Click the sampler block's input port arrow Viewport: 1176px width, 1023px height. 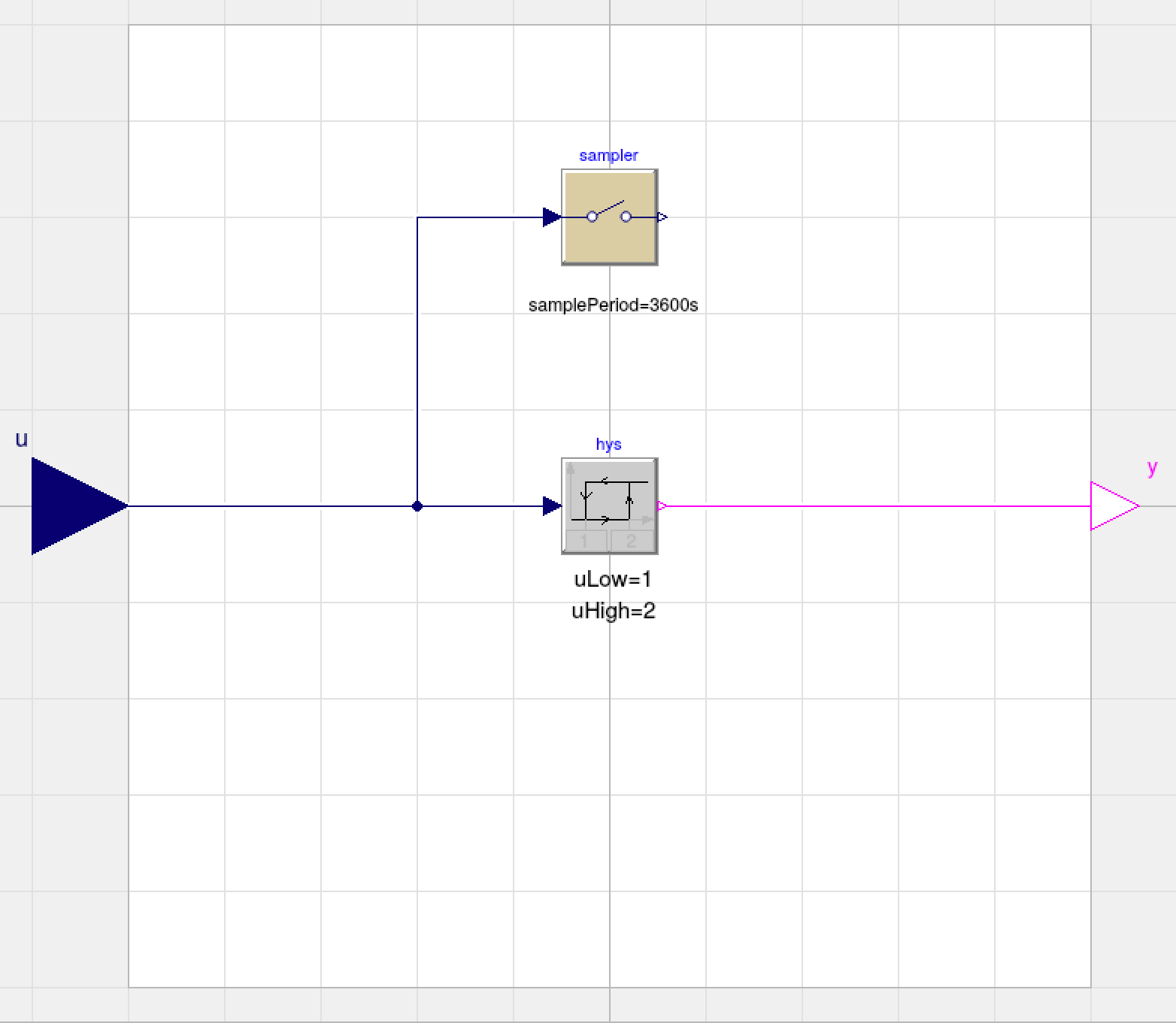pyautogui.click(x=552, y=217)
